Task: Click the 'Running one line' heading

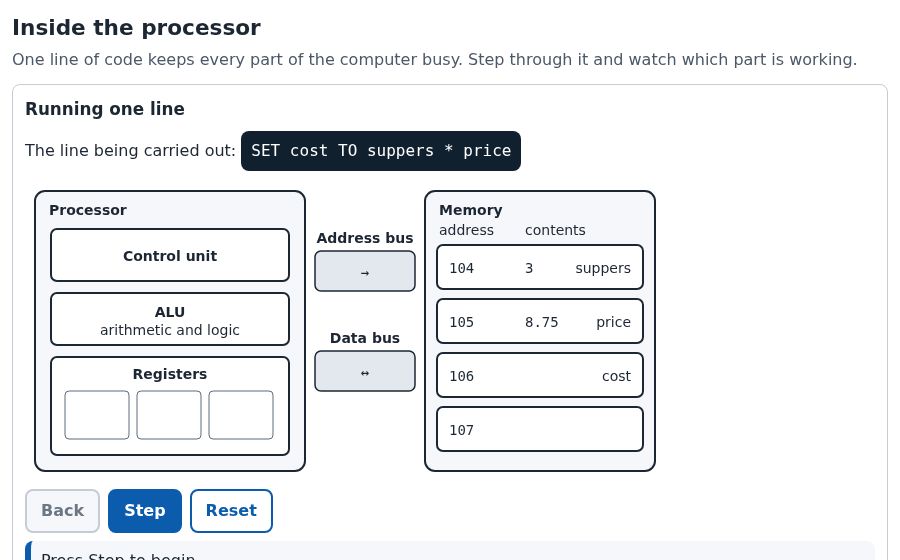Action: coord(105,109)
